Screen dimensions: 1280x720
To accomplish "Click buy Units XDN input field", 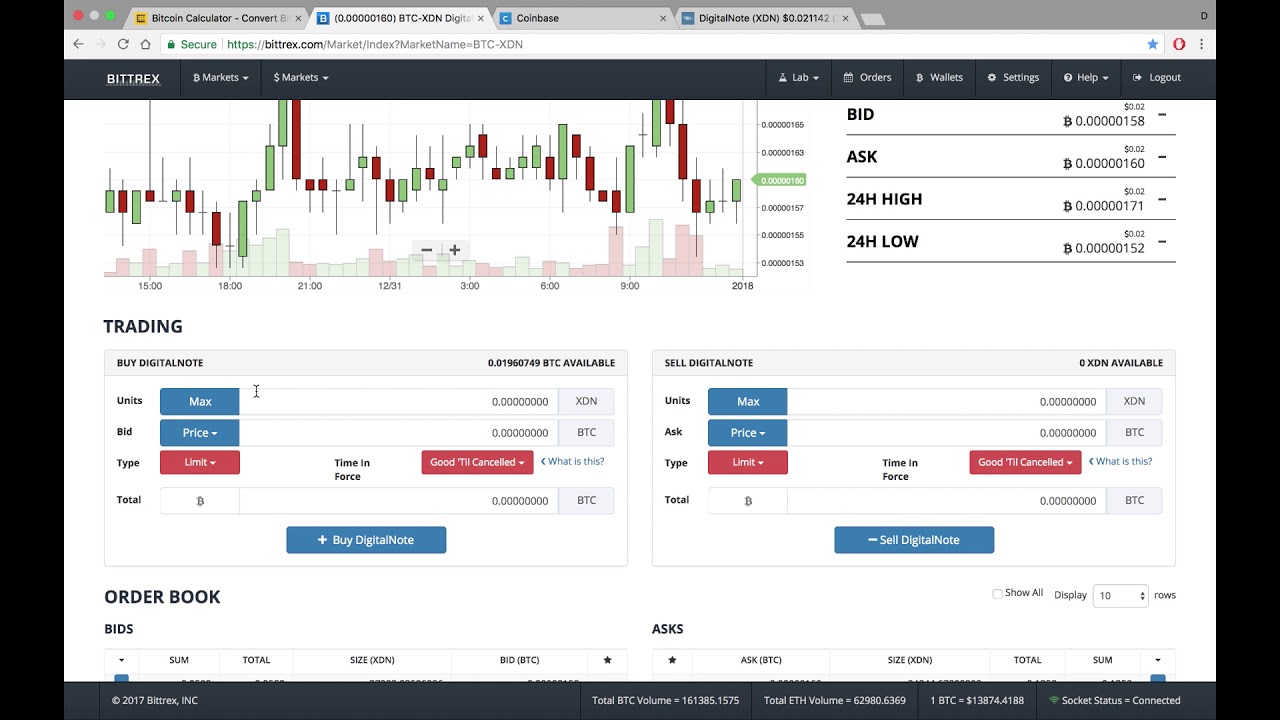I will [x=398, y=401].
